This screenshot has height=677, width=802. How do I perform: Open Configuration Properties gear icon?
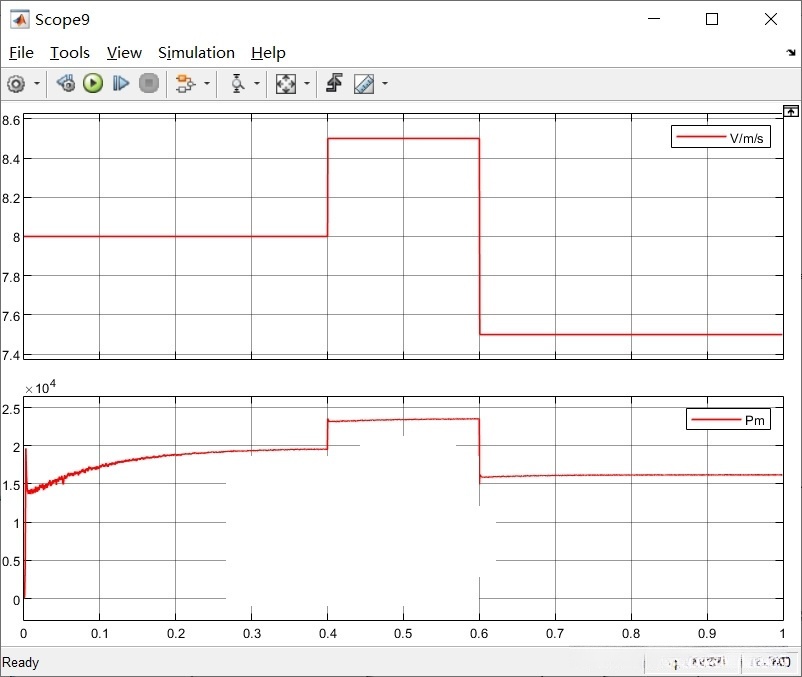(x=16, y=84)
